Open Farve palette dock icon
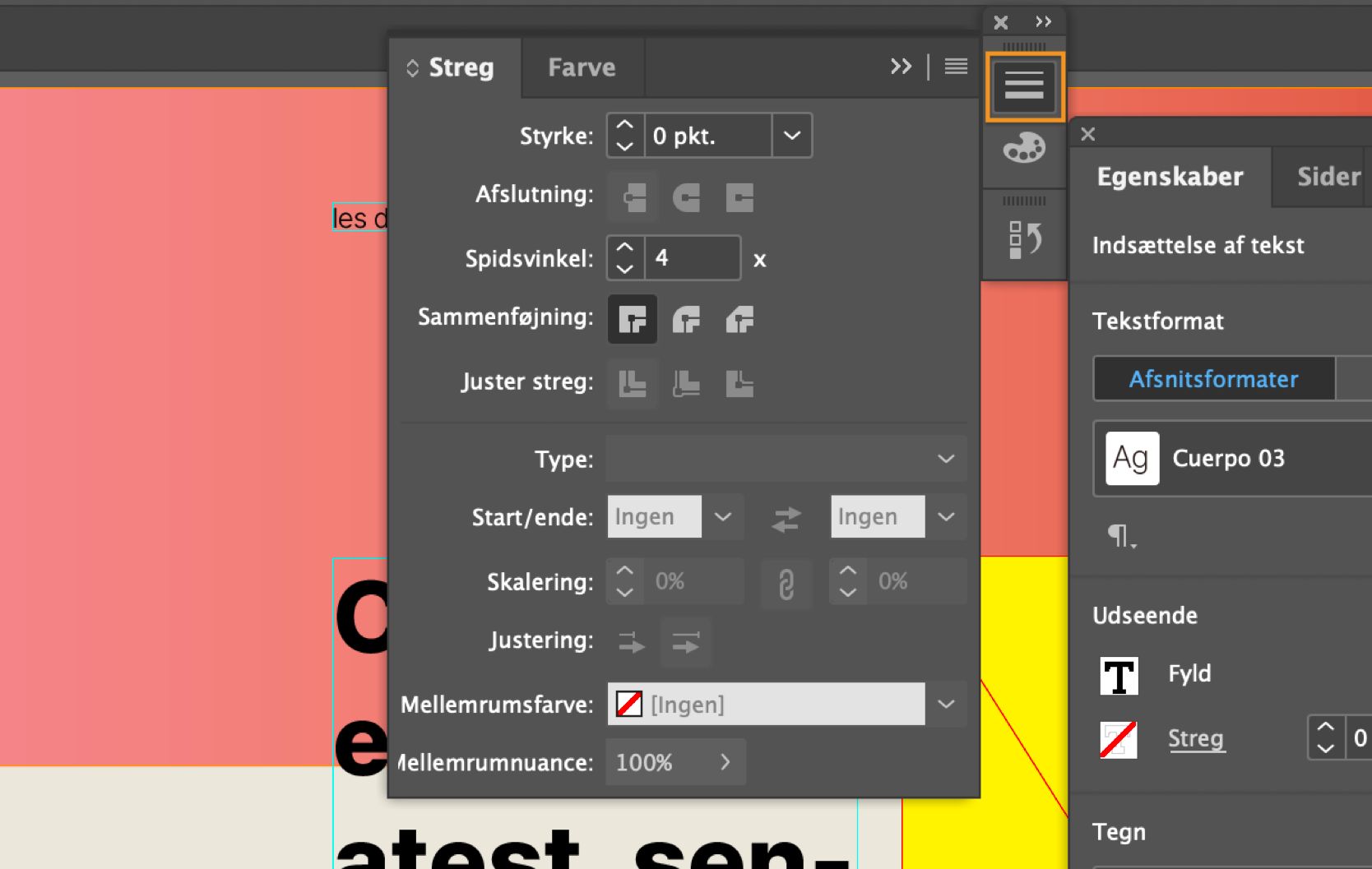Screen dimensions: 1372x869 [x=1024, y=149]
